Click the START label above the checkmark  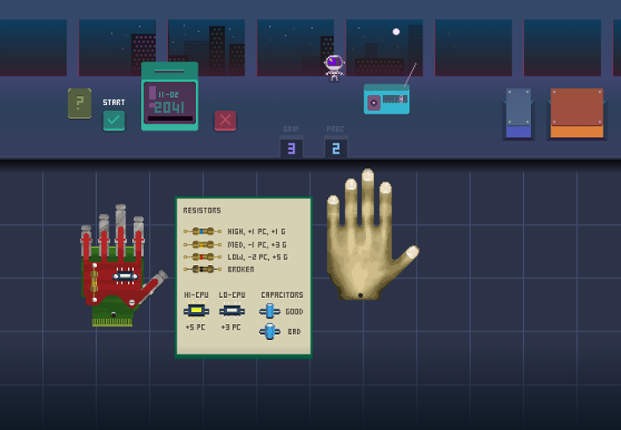click(114, 102)
